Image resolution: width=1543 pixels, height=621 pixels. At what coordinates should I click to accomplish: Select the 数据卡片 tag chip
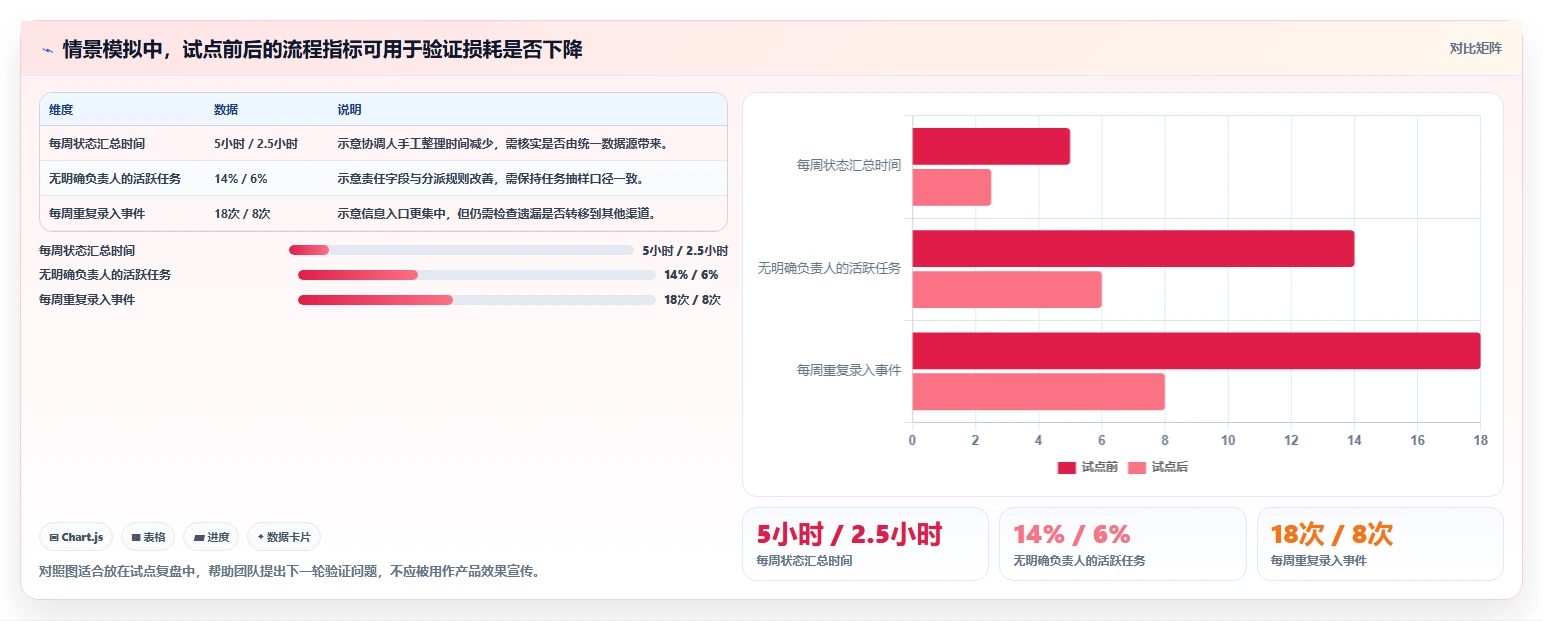[284, 537]
